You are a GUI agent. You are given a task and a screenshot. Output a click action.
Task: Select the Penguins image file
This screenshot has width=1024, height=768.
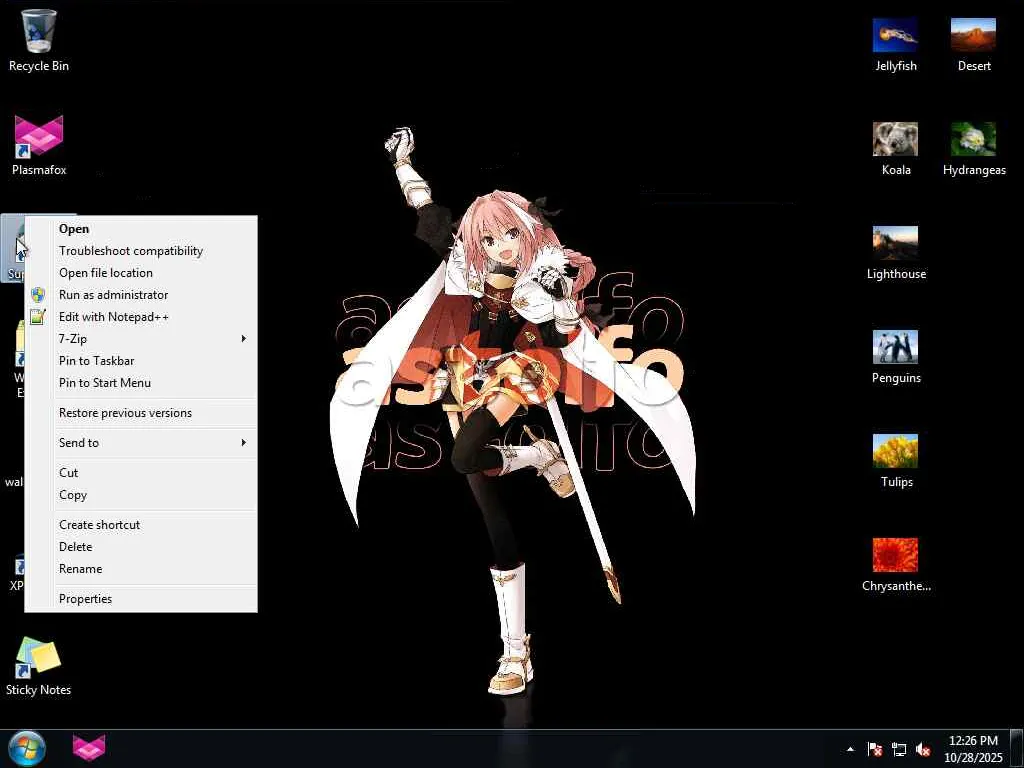pyautogui.click(x=895, y=356)
